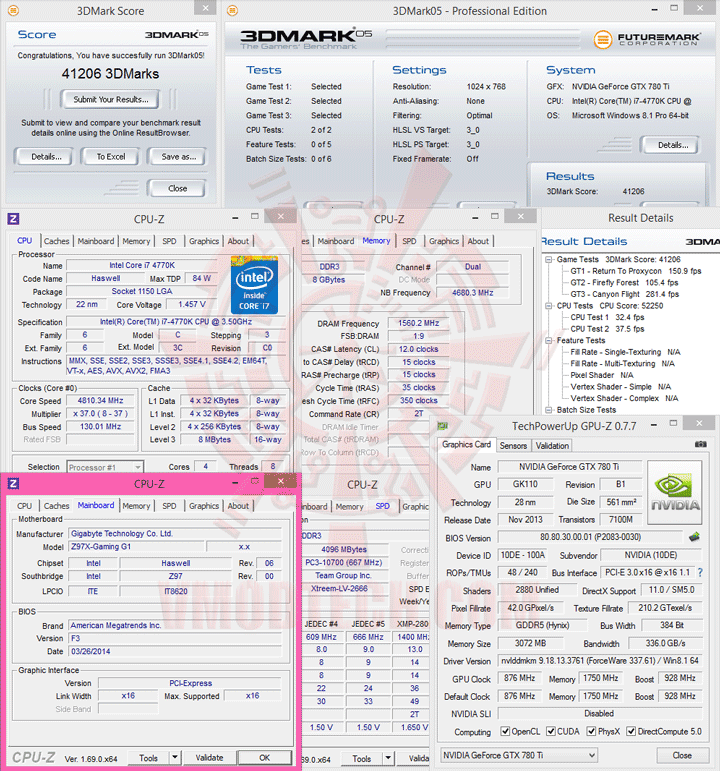720x771 pixels.
Task: Click the To Excel button
Action: click(x=111, y=157)
